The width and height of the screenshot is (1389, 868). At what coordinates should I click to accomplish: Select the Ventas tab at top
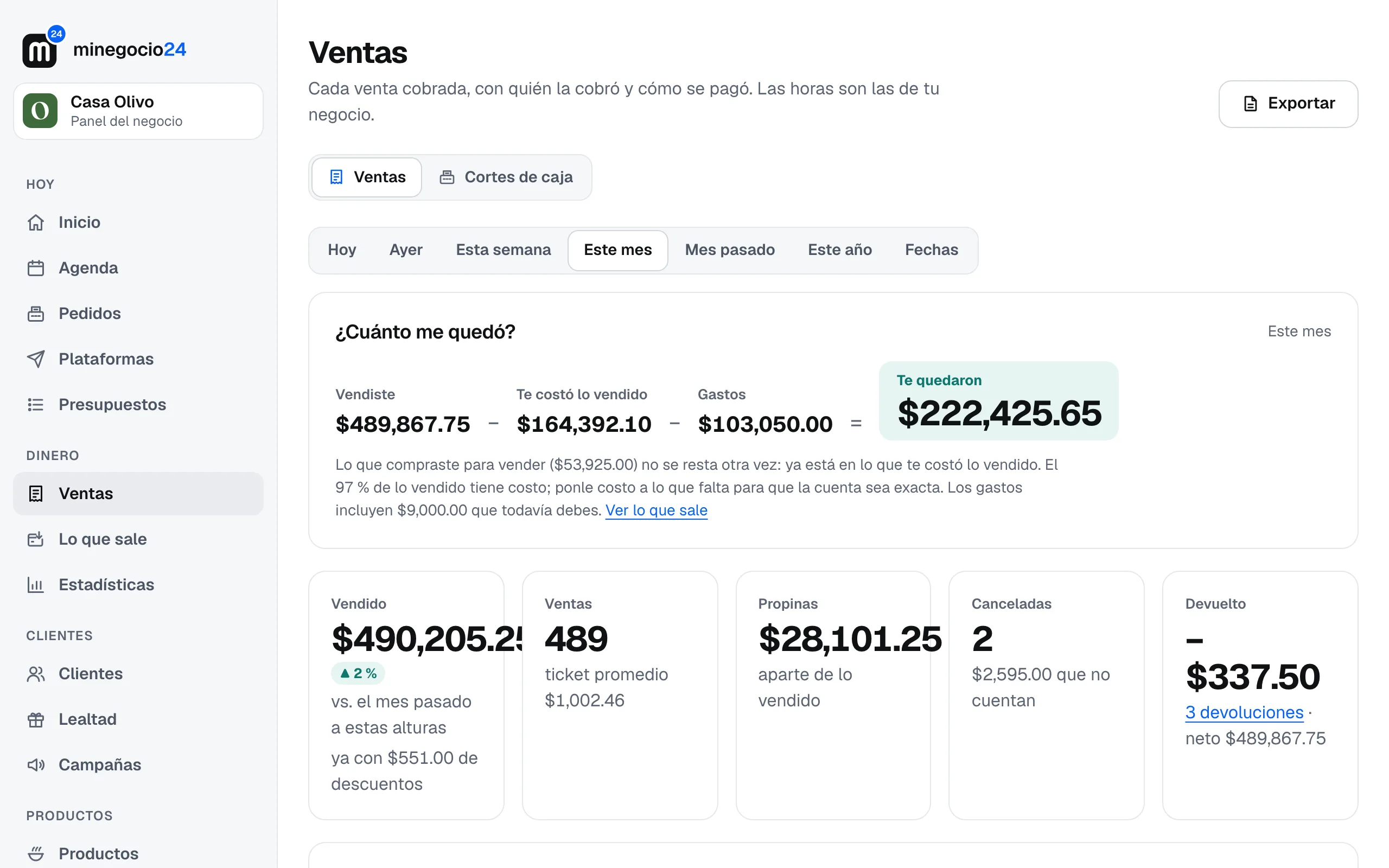click(367, 177)
